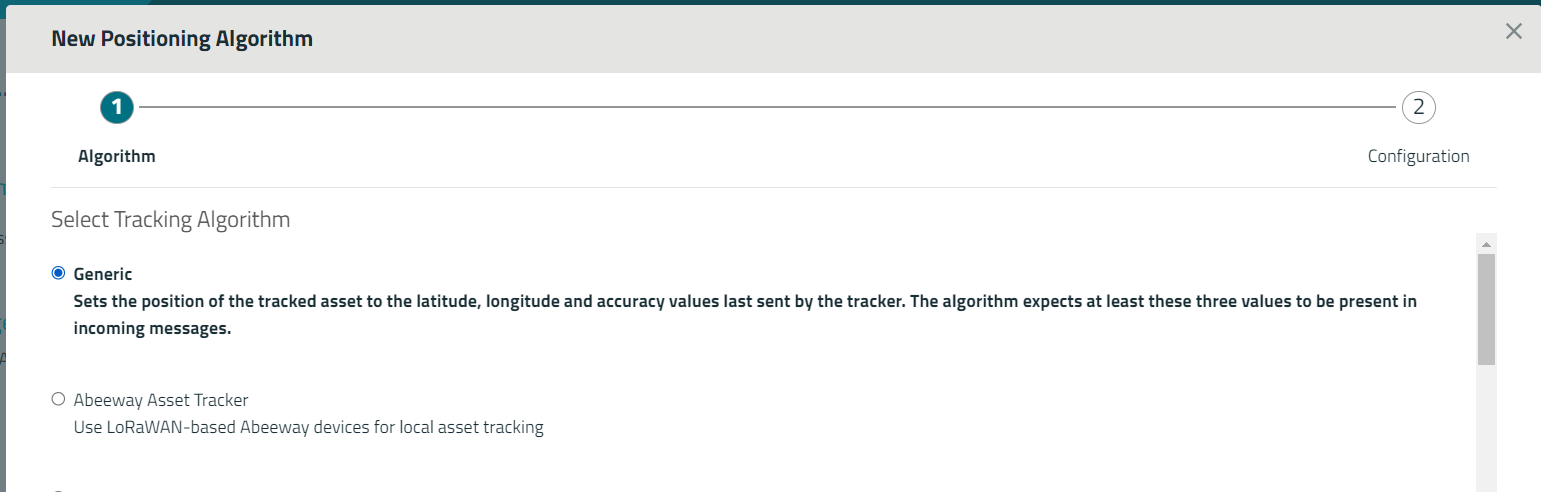The width and height of the screenshot is (1541, 492).
Task: Click the step 1 circle indicator
Action: [x=117, y=107]
